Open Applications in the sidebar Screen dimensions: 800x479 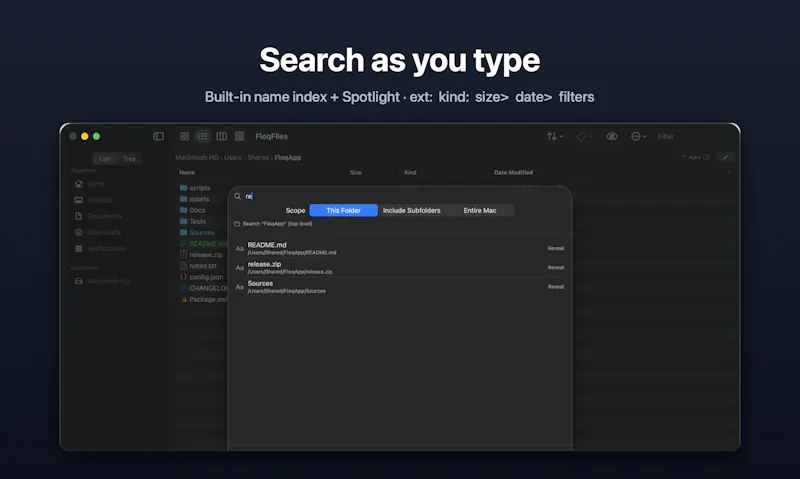pos(106,248)
